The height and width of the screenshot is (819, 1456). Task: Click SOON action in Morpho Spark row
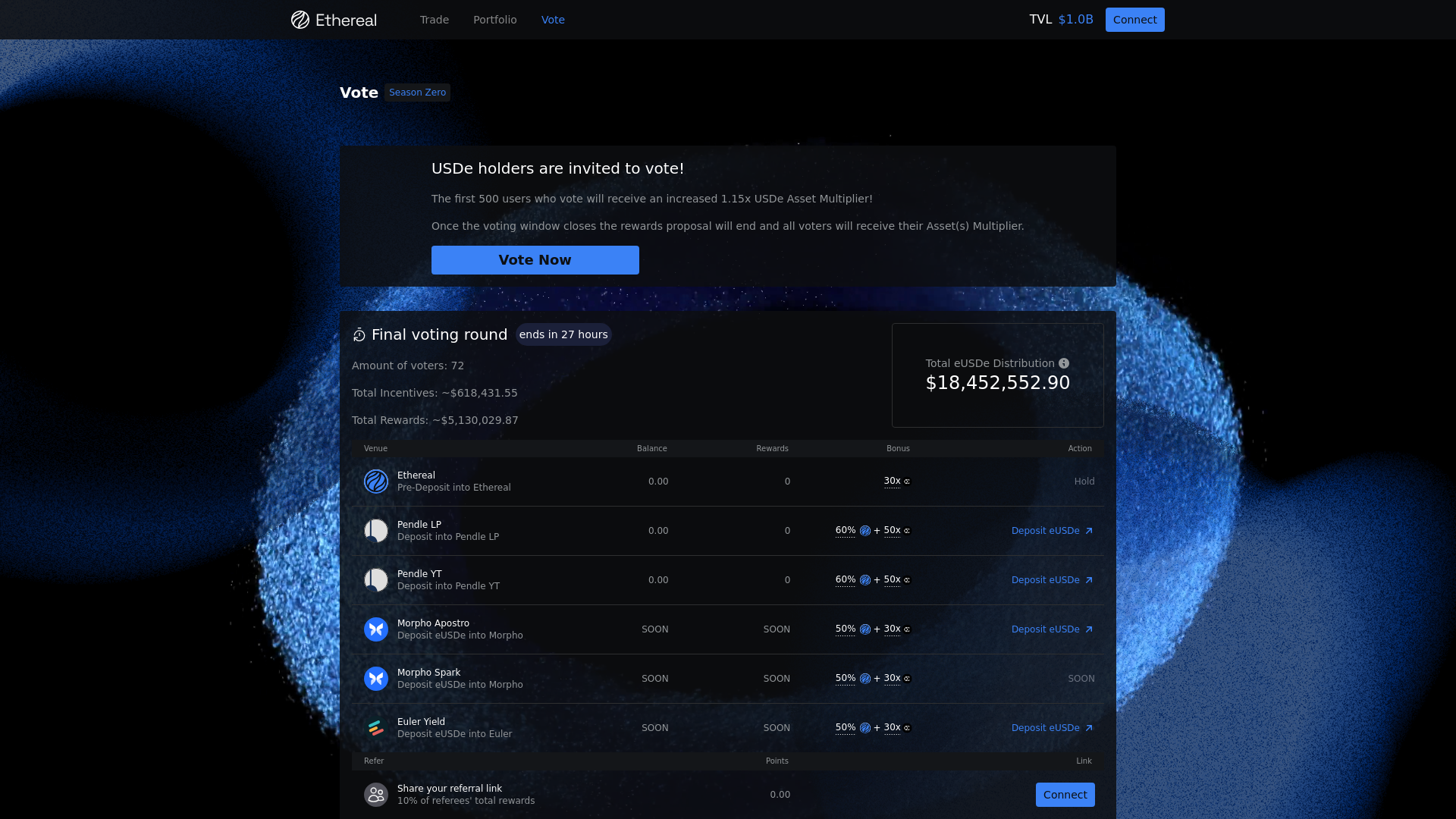(x=1081, y=679)
